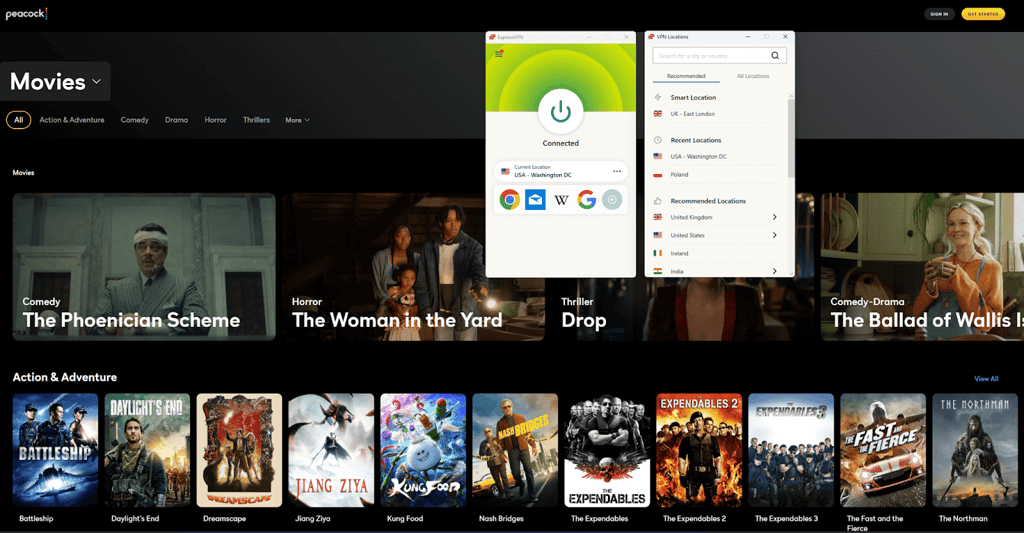Click the Recommended Locations thumbs-up icon
The image size is (1024, 533).
(658, 201)
